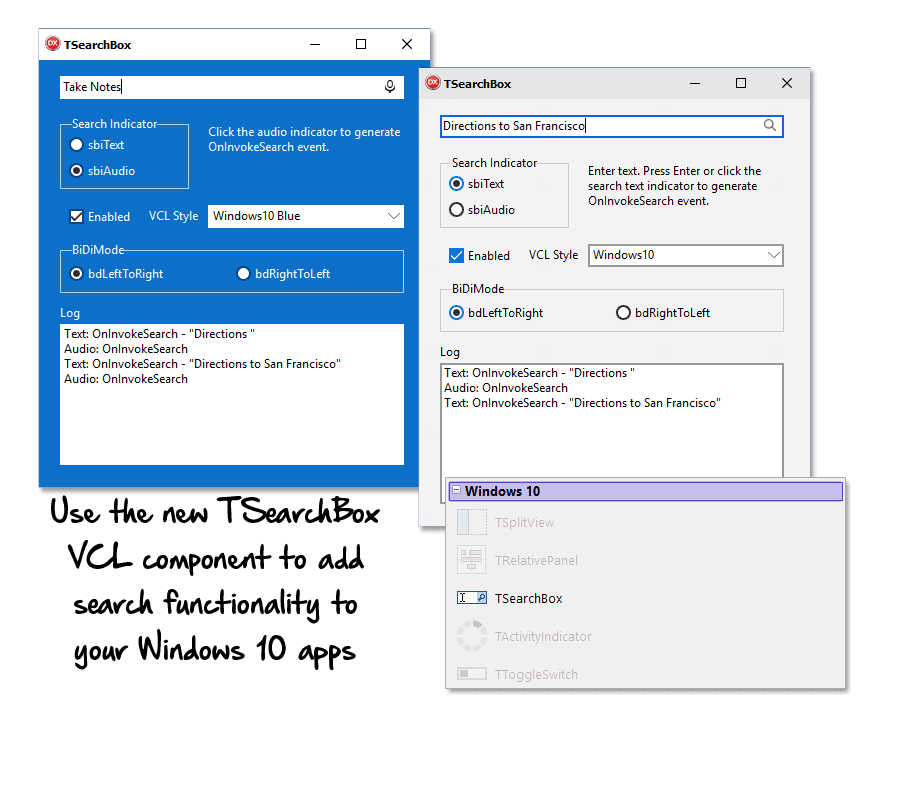902x789 pixels.
Task: Select bdRightToLeft radio in gray window
Action: 623,313
